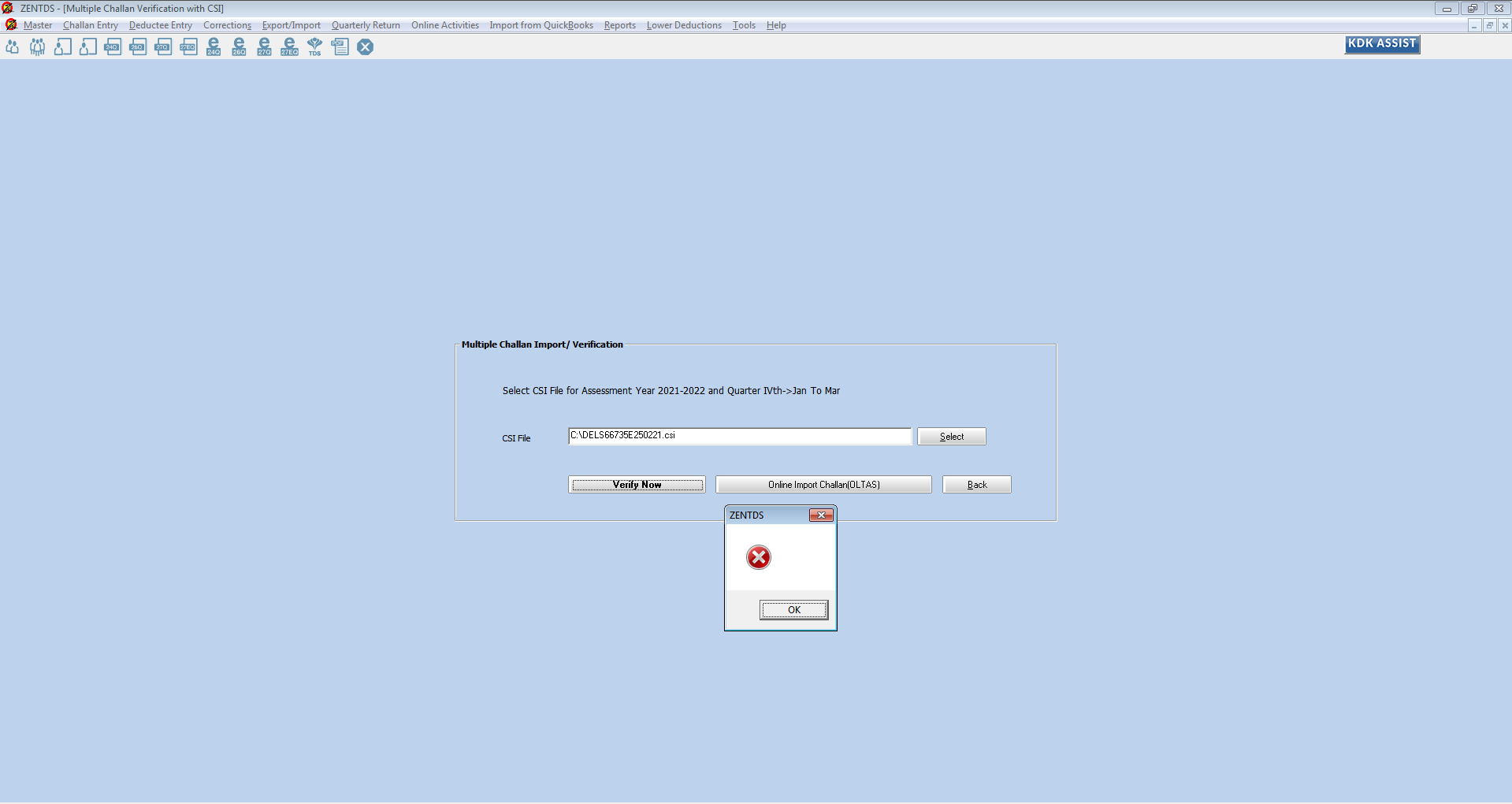Screen dimensions: 1512x804
Task: Confirm the ZENTDS dialog with OK
Action: [x=794, y=610]
